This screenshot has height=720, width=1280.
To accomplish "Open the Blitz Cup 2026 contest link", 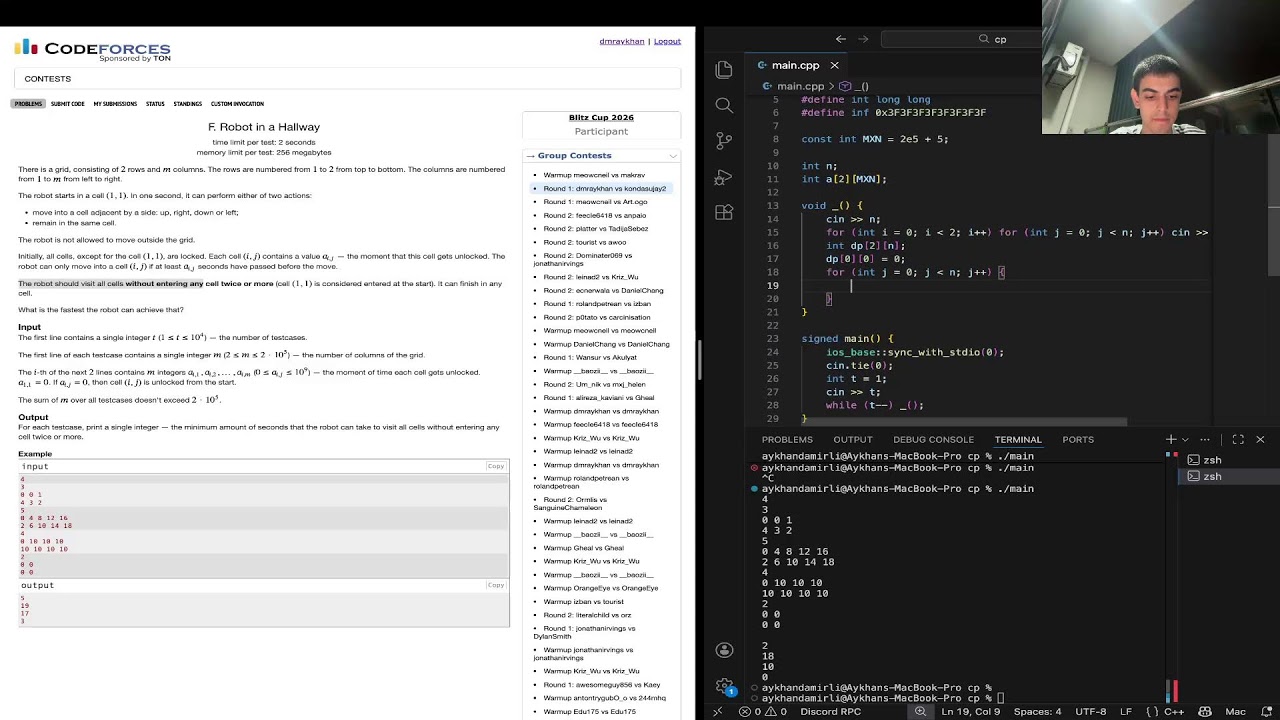I will pyautogui.click(x=601, y=118).
